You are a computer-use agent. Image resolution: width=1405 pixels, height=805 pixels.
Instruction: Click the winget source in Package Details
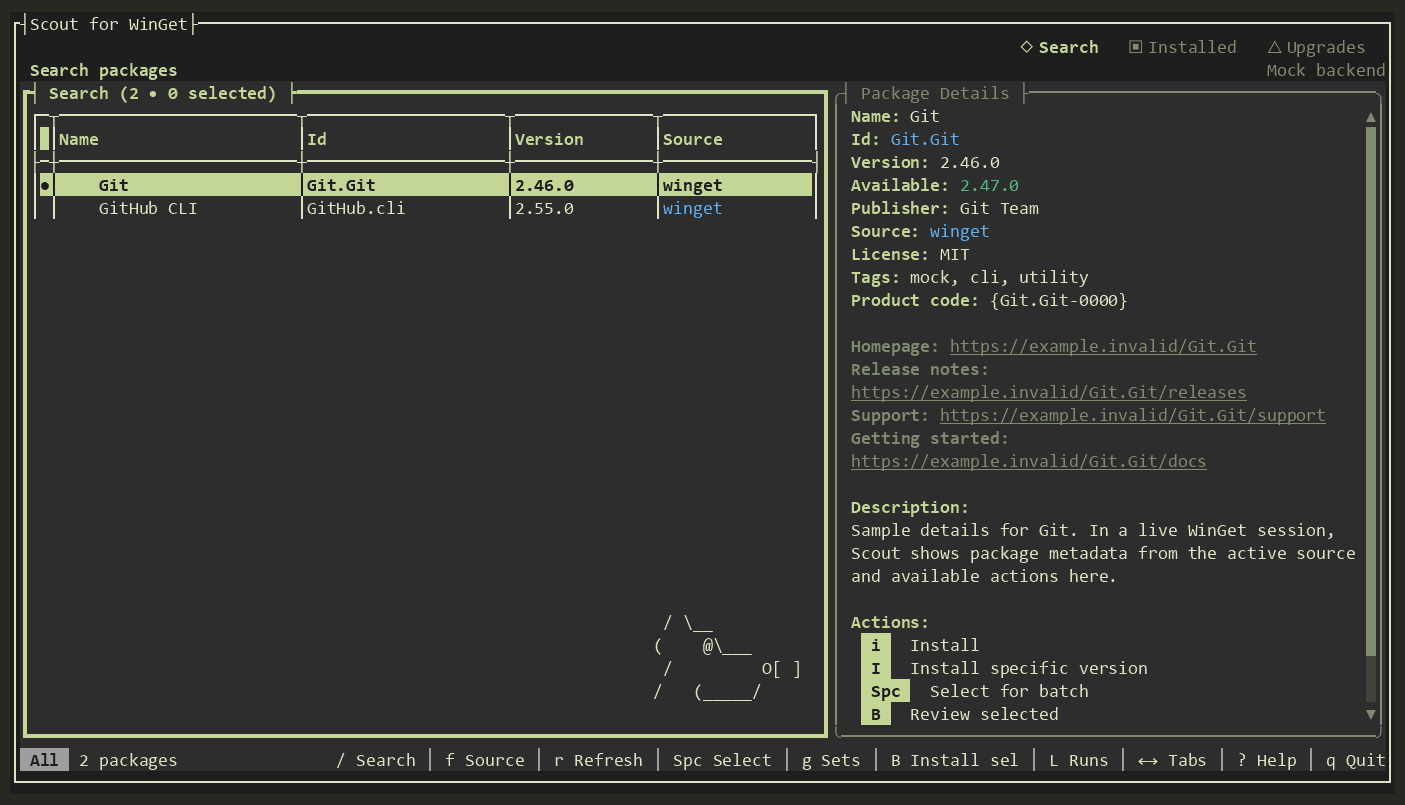point(959,231)
